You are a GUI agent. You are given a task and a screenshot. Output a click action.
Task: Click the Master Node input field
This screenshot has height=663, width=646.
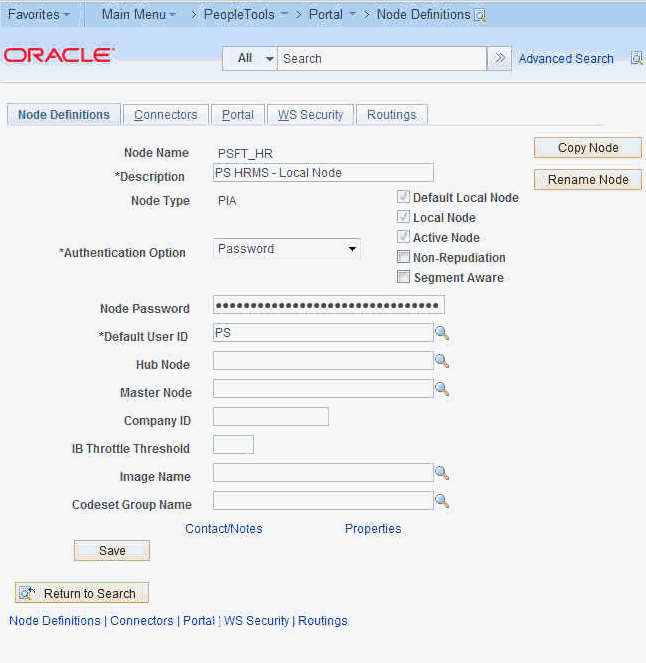coord(323,389)
